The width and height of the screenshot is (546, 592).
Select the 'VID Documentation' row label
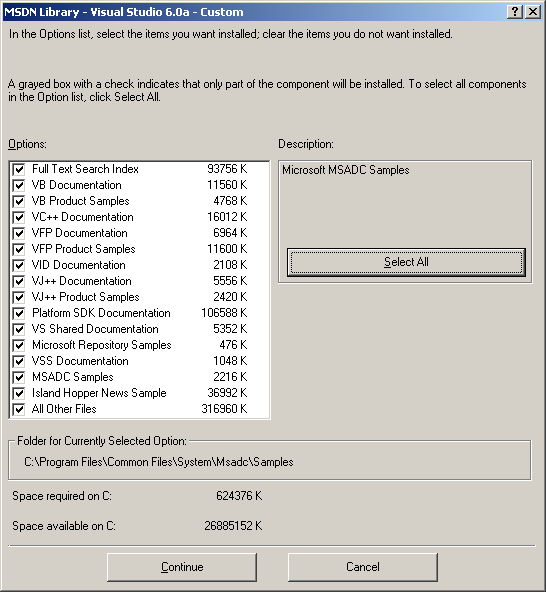click(79, 265)
